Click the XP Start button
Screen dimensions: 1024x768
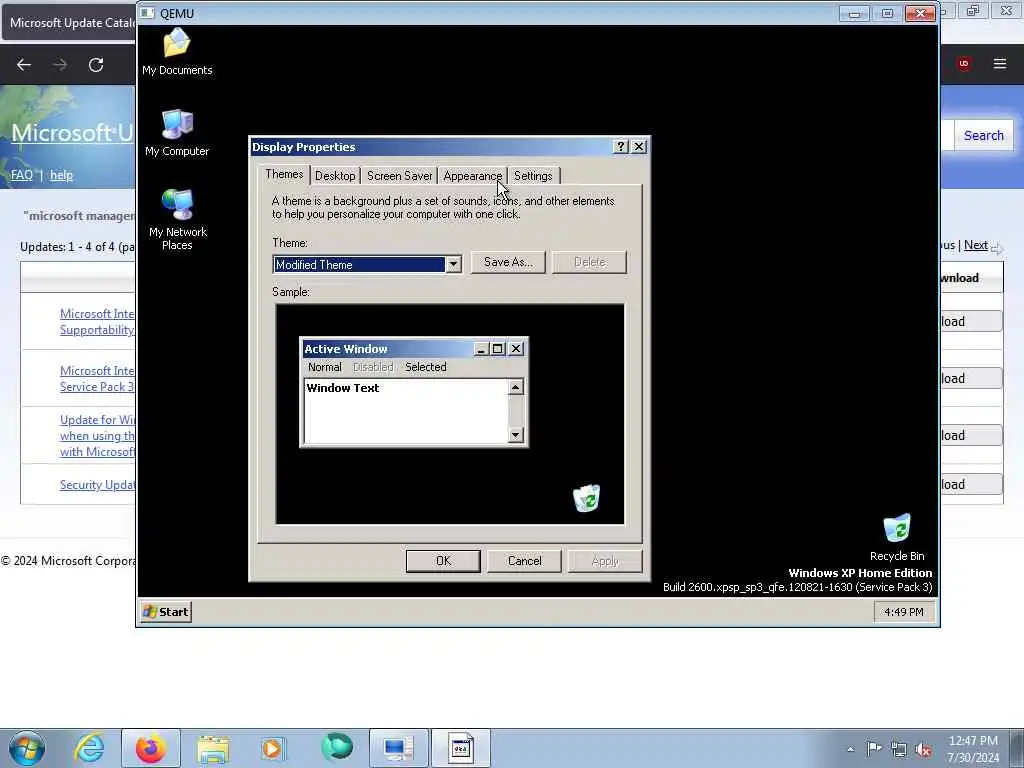(166, 612)
